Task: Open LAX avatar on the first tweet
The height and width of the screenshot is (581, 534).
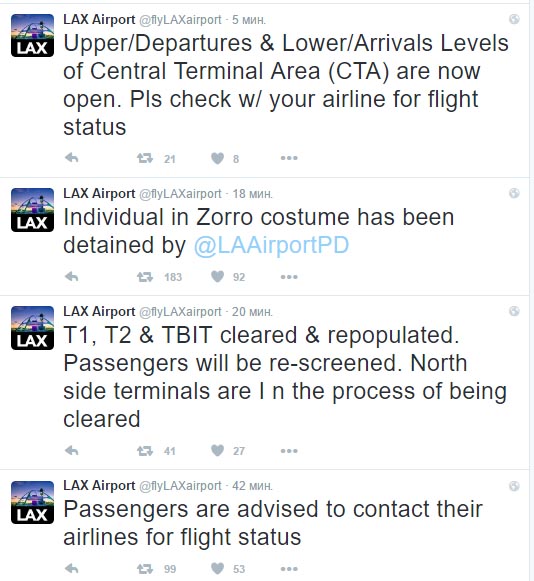Action: 32,35
